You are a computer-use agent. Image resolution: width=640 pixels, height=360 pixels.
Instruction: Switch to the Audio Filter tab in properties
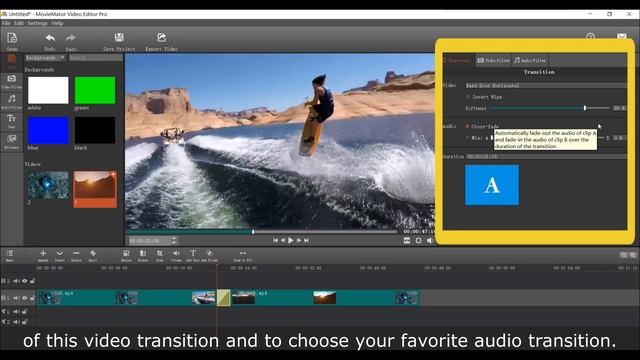coord(530,60)
